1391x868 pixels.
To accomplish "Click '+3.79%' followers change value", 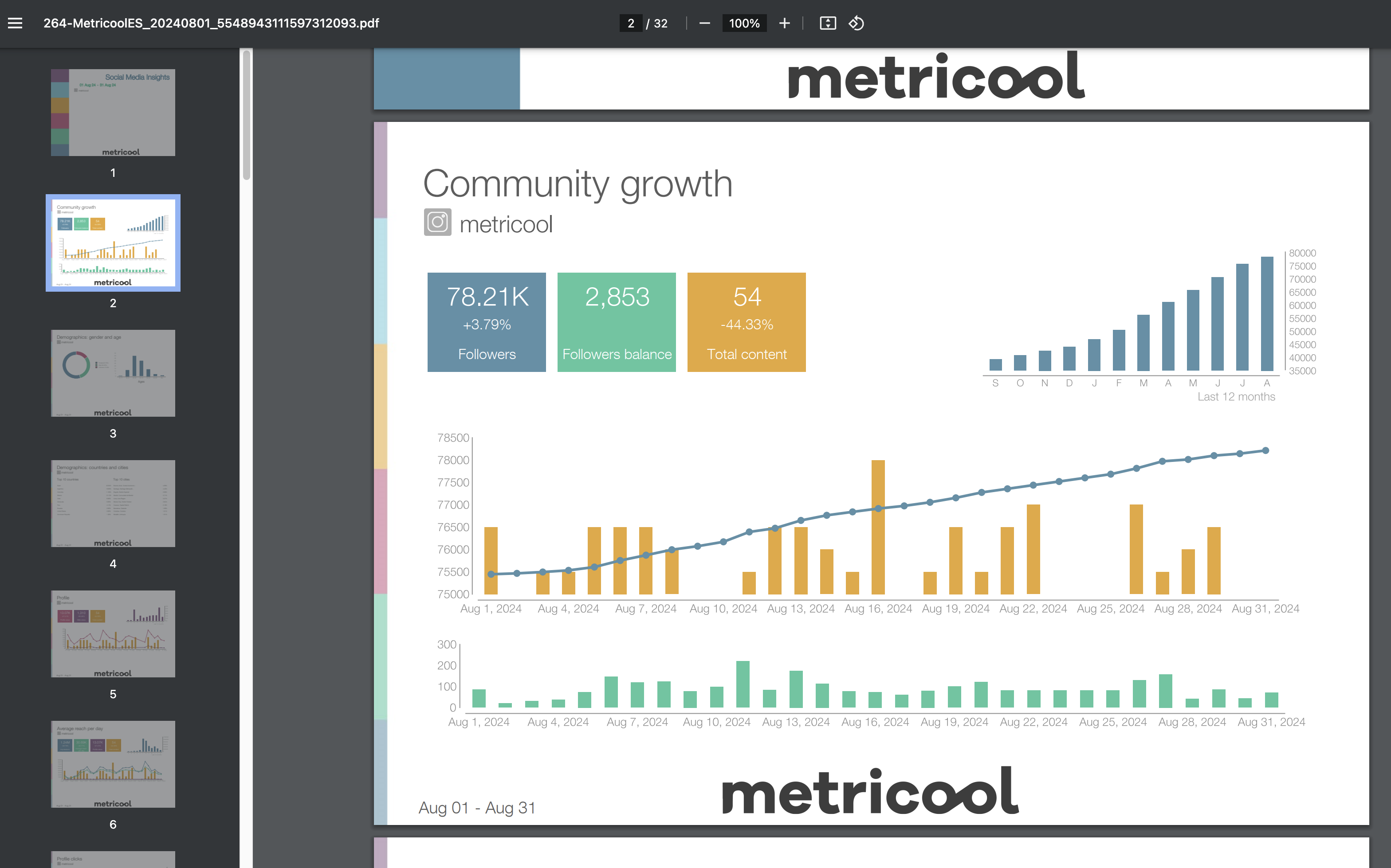I will coord(487,325).
